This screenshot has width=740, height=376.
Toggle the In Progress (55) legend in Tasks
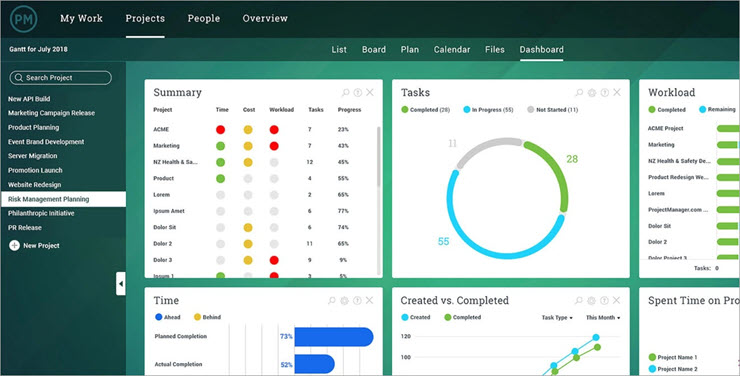(x=488, y=109)
